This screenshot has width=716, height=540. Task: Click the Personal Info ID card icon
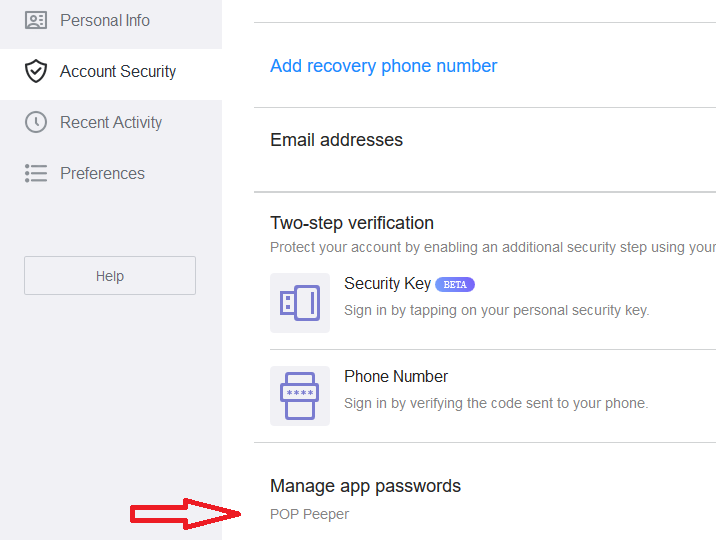tap(36, 20)
